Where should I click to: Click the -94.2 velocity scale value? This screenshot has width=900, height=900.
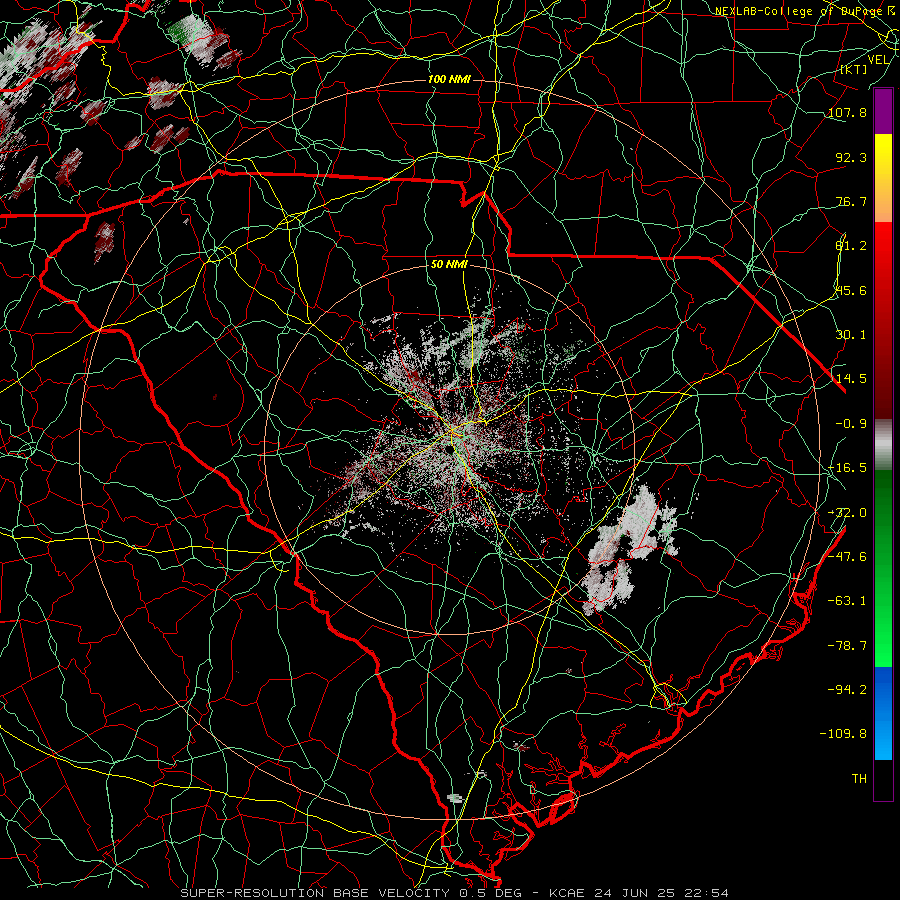point(848,690)
